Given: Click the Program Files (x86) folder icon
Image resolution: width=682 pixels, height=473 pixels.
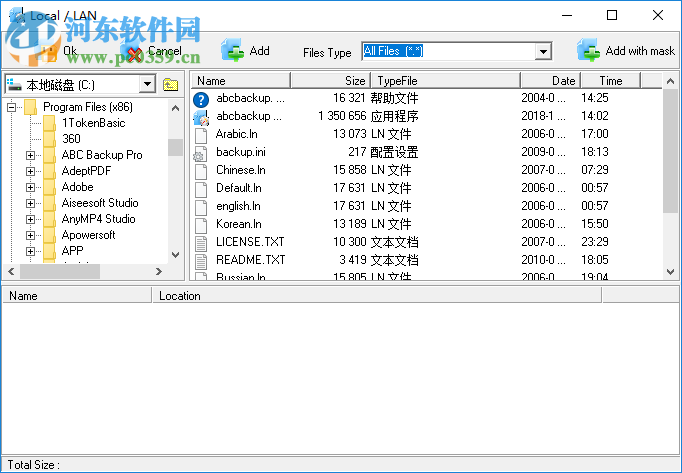Looking at the screenshot, I should 30,107.
